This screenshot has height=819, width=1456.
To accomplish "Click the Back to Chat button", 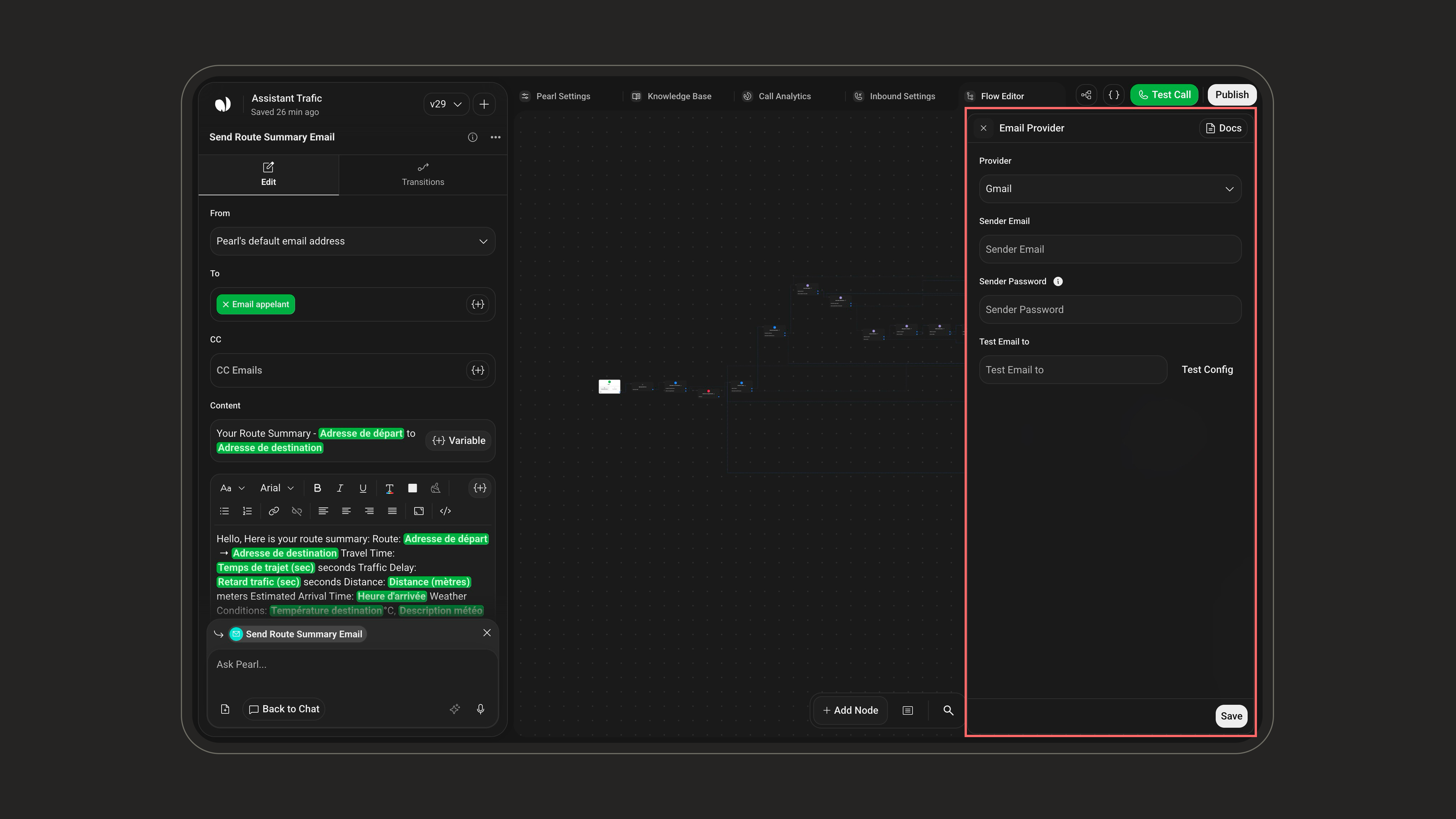I will 284,709.
